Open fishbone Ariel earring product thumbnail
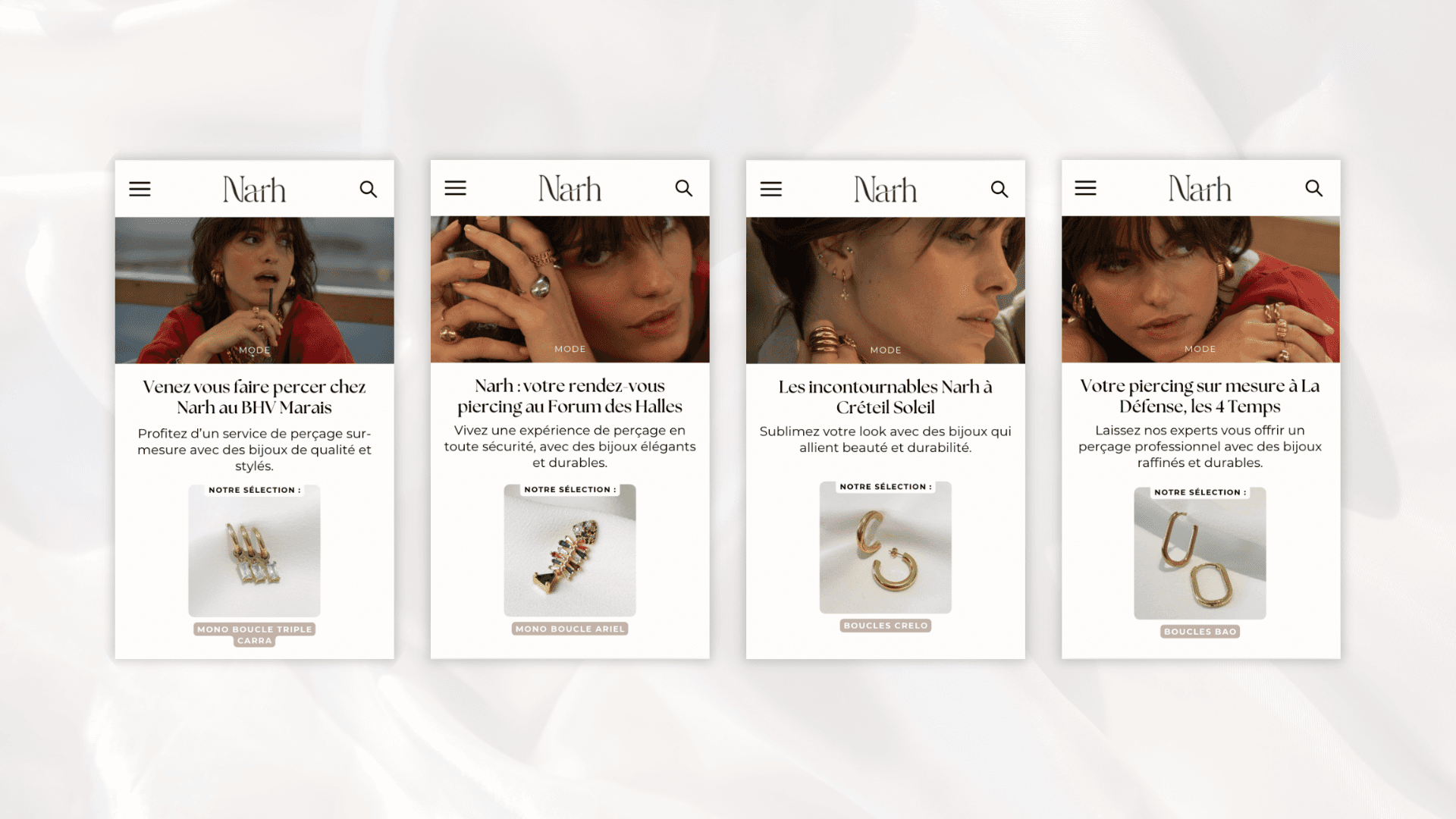Image resolution: width=1456 pixels, height=819 pixels. point(570,551)
